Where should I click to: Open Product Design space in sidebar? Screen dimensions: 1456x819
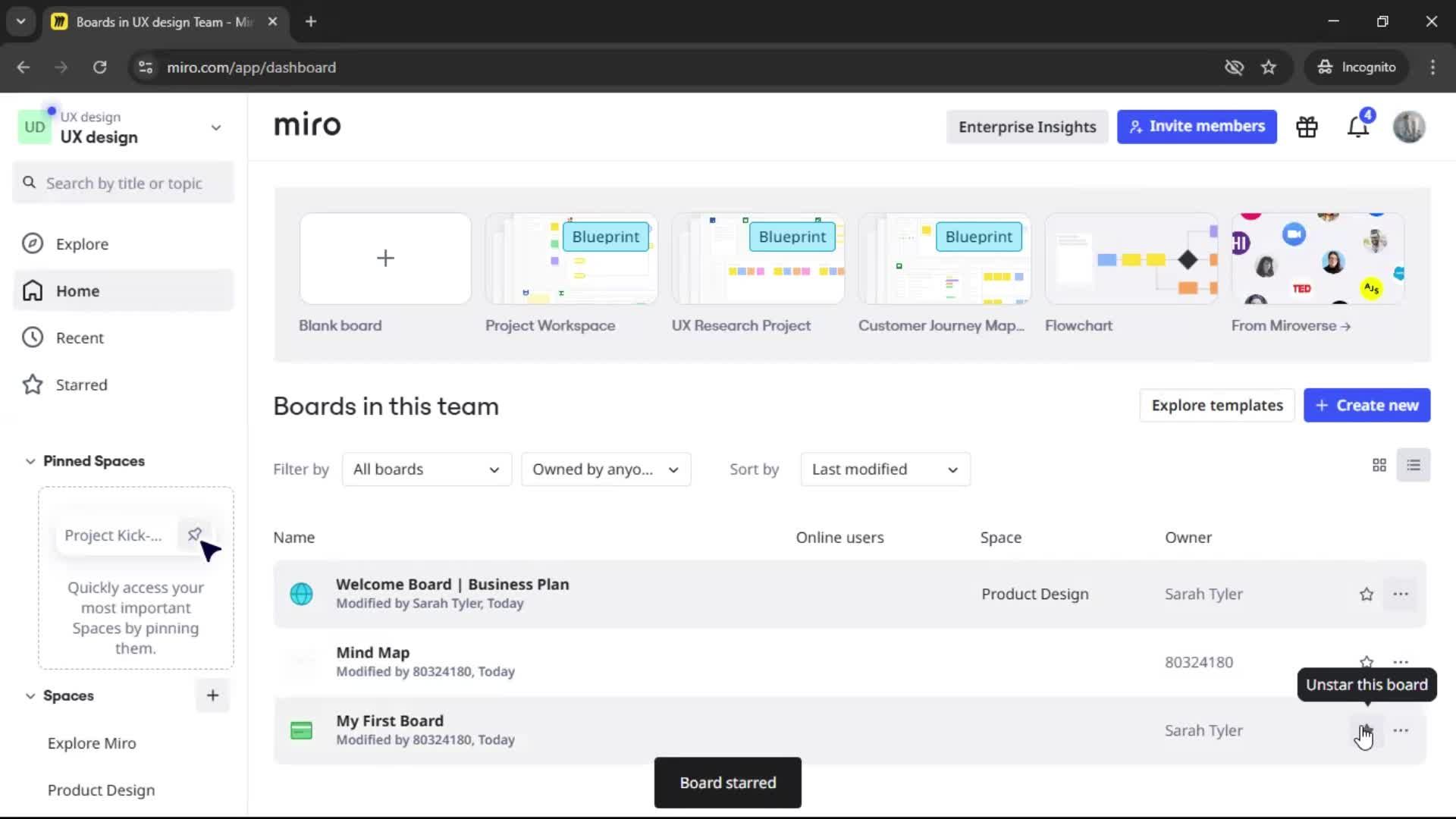101,790
